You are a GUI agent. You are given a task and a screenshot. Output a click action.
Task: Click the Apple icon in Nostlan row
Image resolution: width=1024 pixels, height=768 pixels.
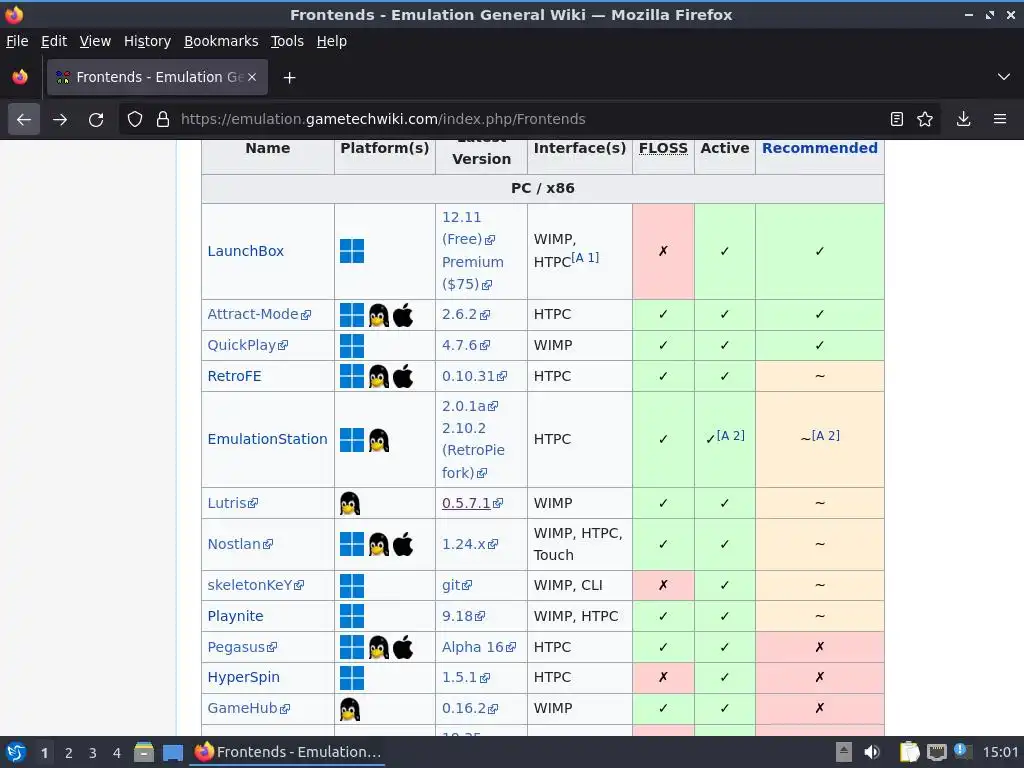tap(403, 544)
